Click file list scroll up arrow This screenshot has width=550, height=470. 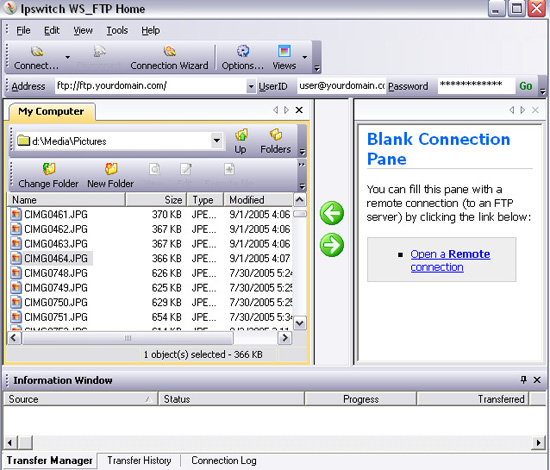coord(300,200)
